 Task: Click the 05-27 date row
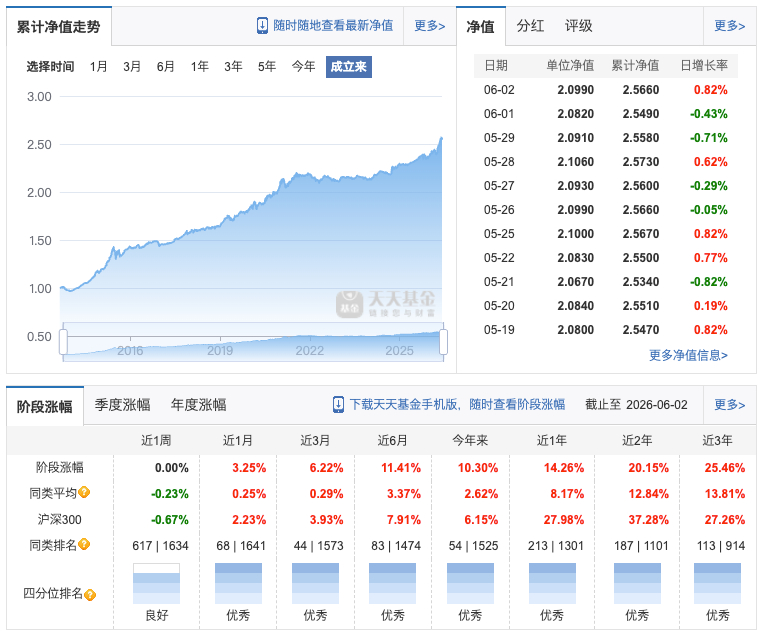click(x=606, y=186)
